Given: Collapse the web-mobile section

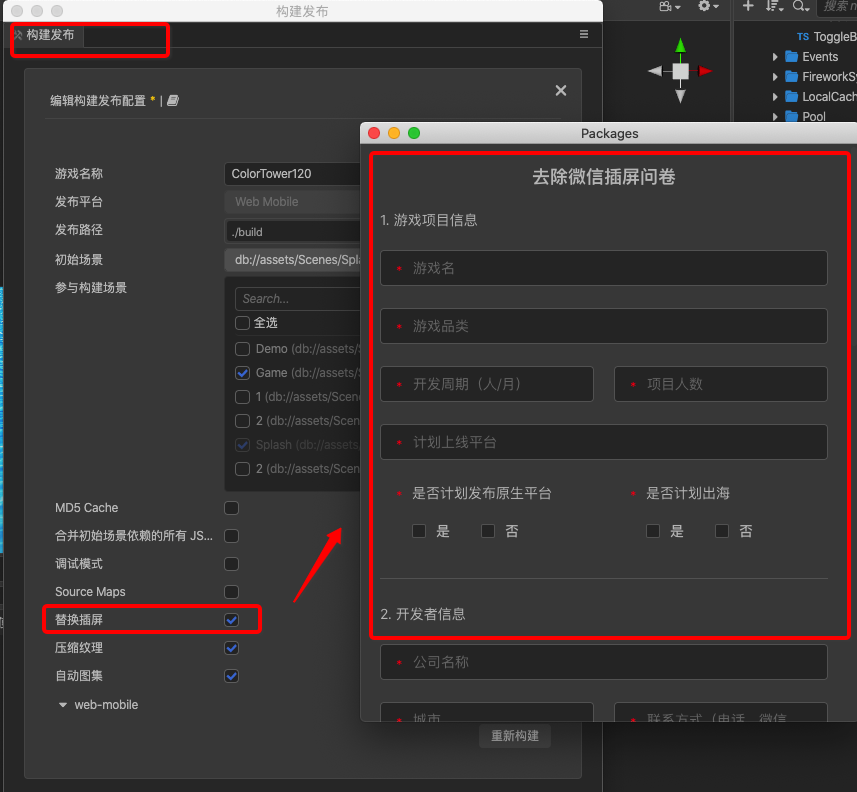Looking at the screenshot, I should pyautogui.click(x=63, y=705).
